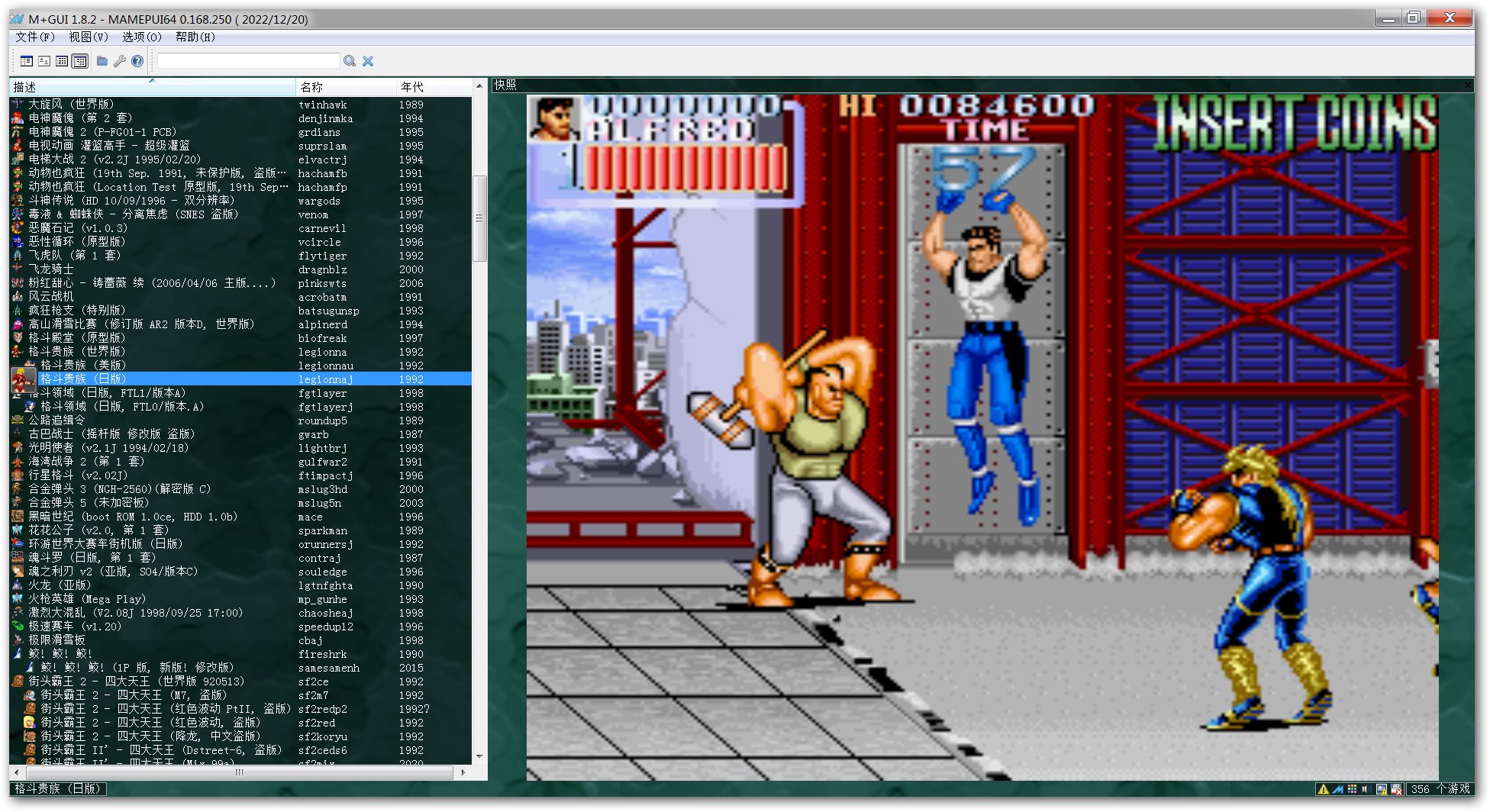This screenshot has height=812, width=1490.
Task: Click the colored grid status icon
Action: [x=1353, y=789]
